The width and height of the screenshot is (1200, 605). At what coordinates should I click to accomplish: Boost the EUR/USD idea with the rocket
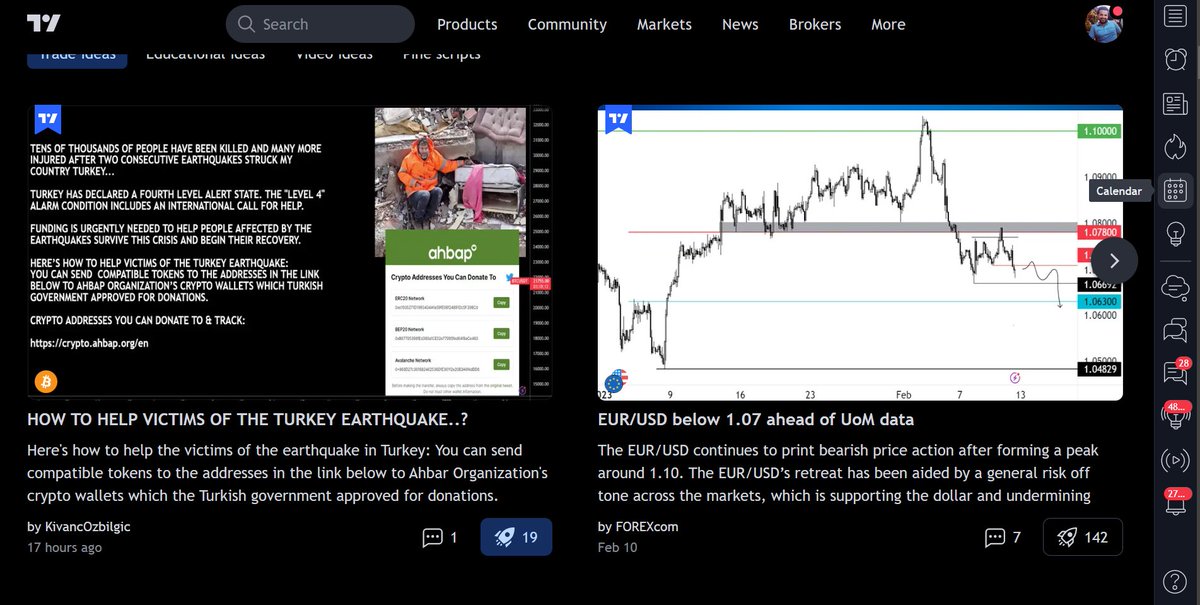[1082, 537]
